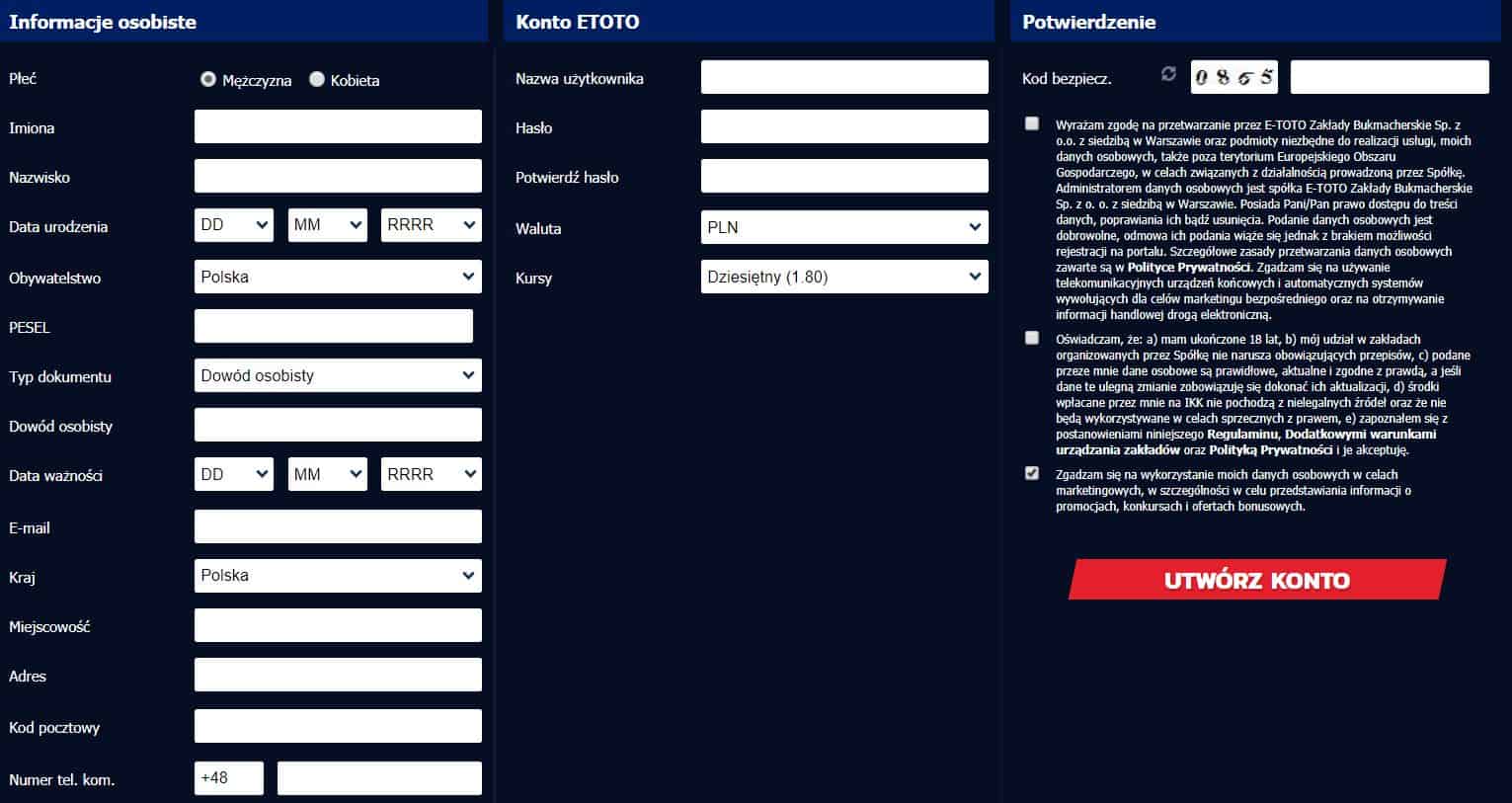Click the +48 phone prefix field
1512x803 pixels.
pyautogui.click(x=229, y=778)
